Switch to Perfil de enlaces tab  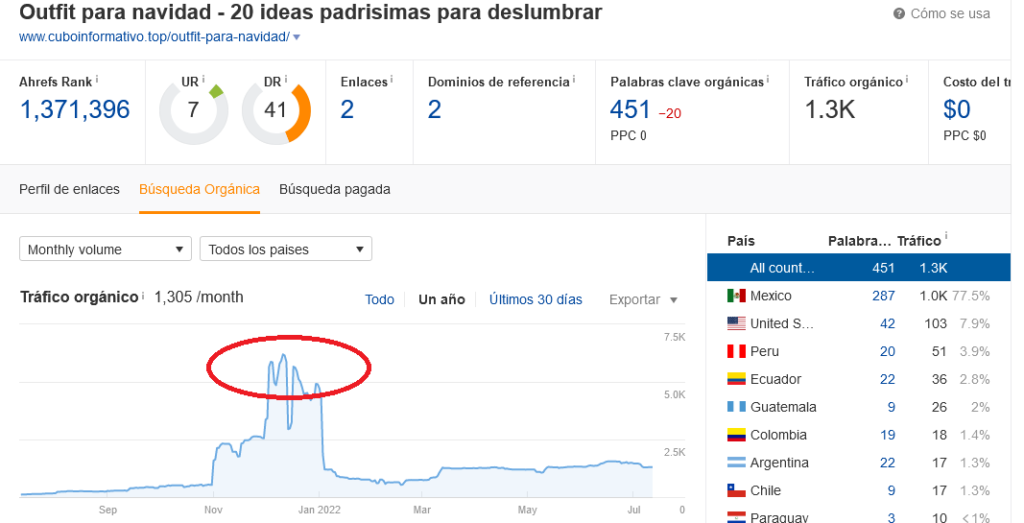[69, 189]
